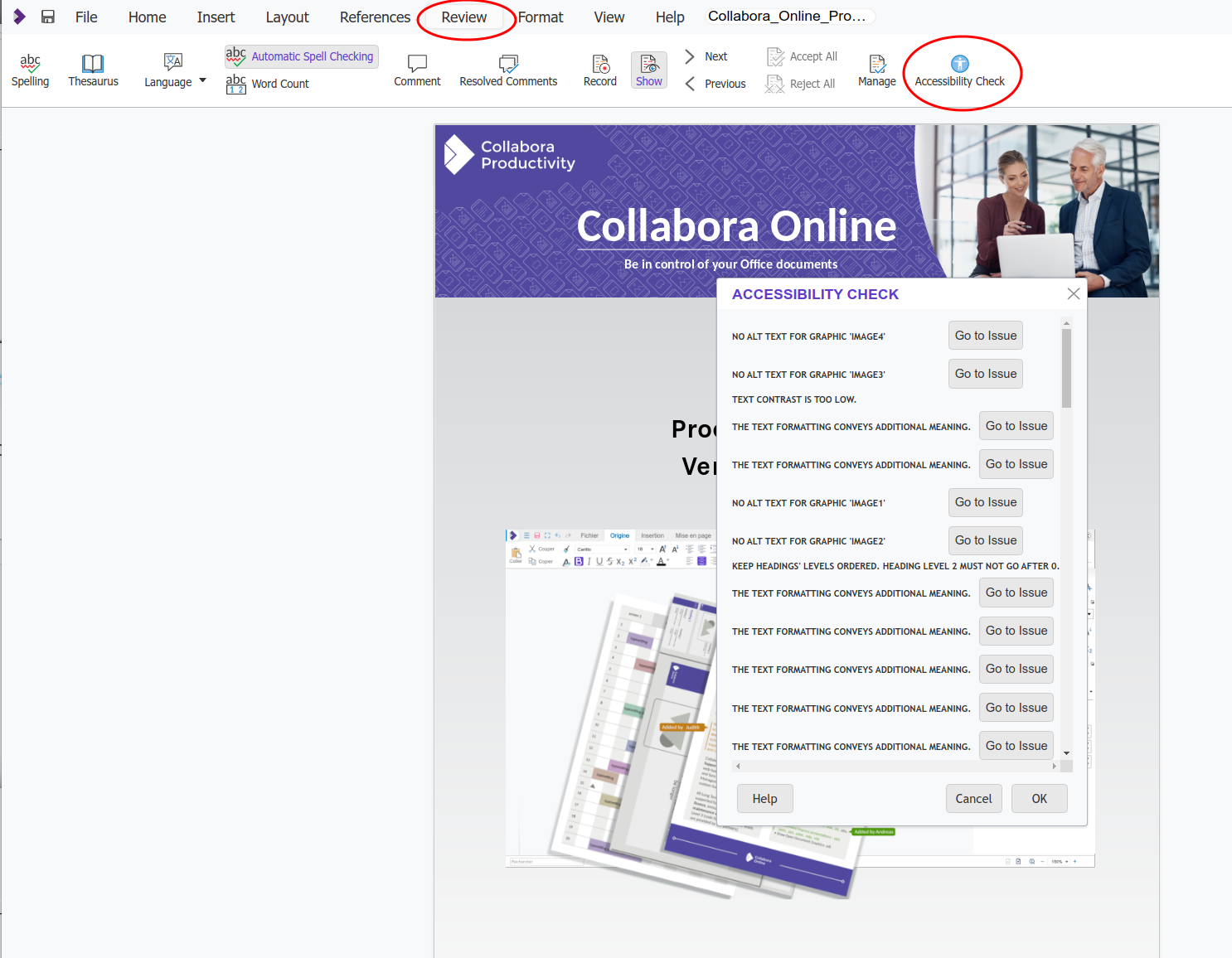Open the File menu

[x=86, y=17]
